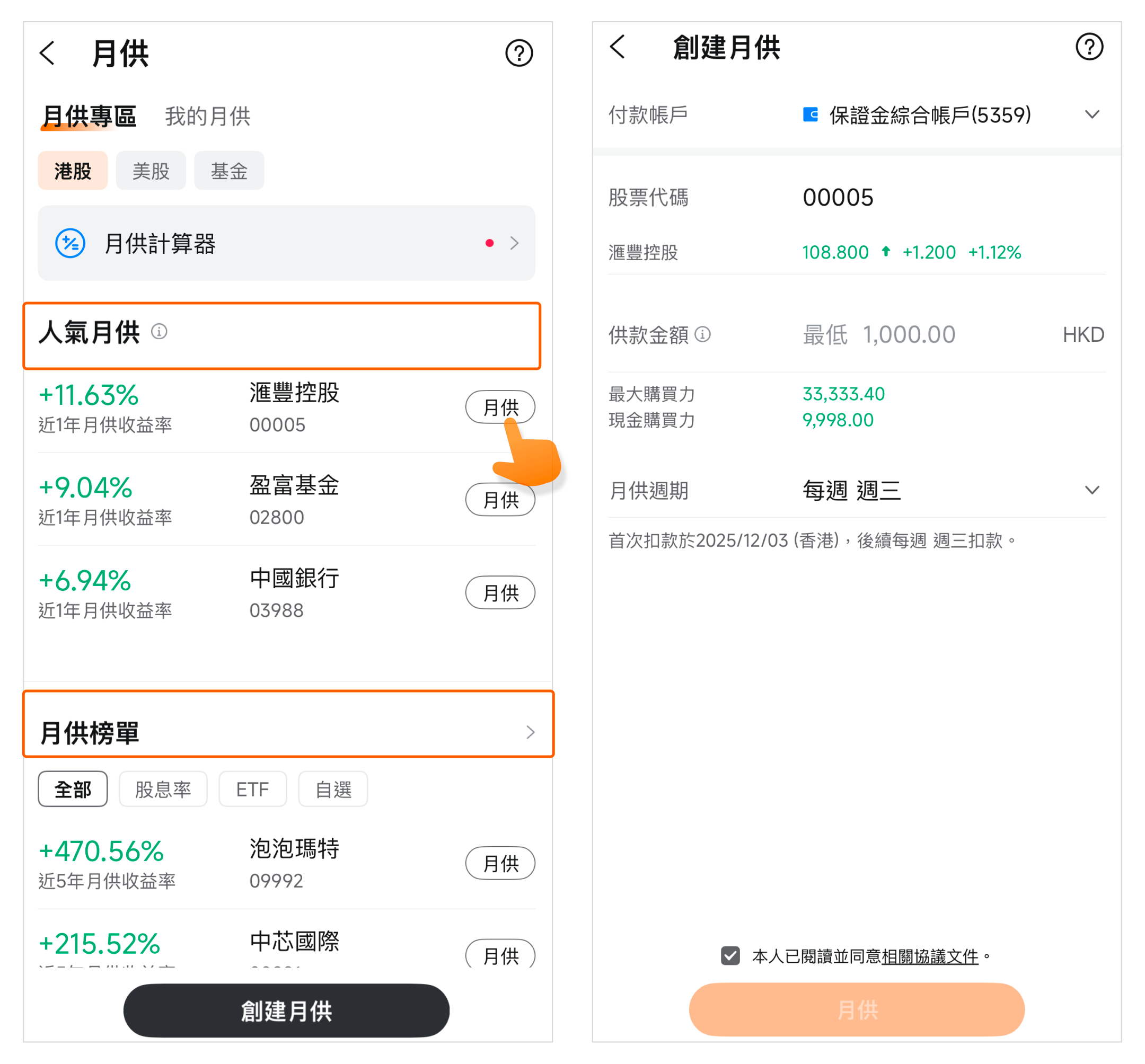
Task: Expand the 月供週期 period dropdown
Action: 1091,490
